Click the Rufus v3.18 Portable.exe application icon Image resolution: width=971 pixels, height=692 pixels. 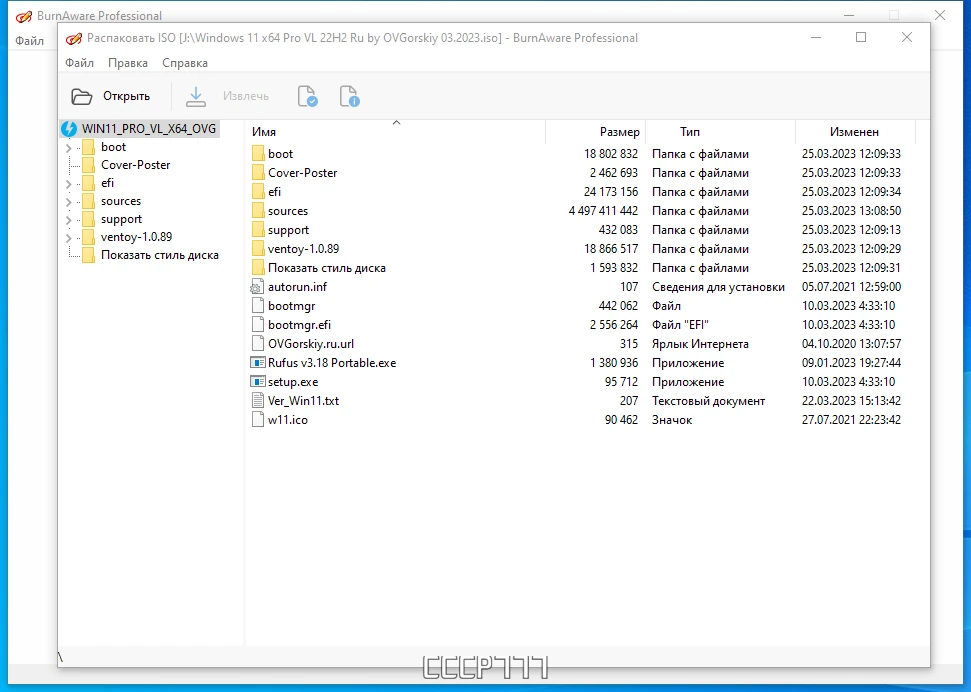tap(258, 362)
